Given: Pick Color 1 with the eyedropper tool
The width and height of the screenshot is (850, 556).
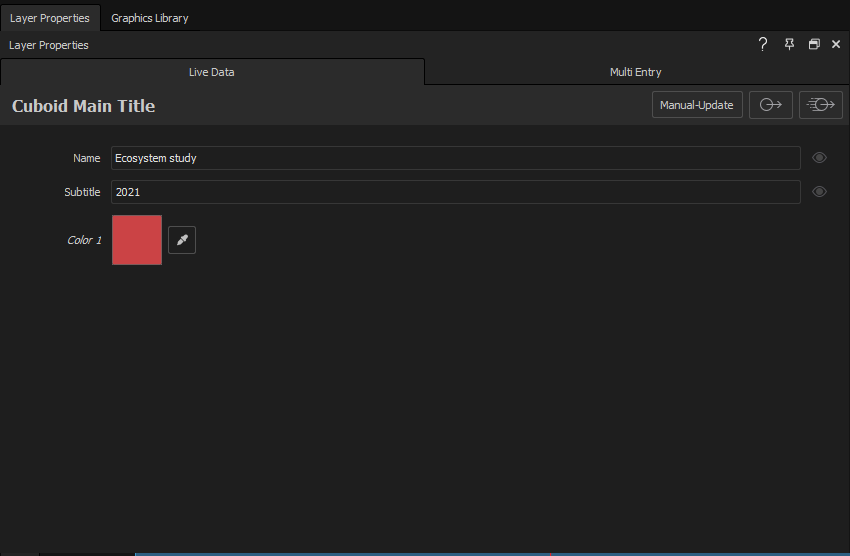Looking at the screenshot, I should click(182, 240).
